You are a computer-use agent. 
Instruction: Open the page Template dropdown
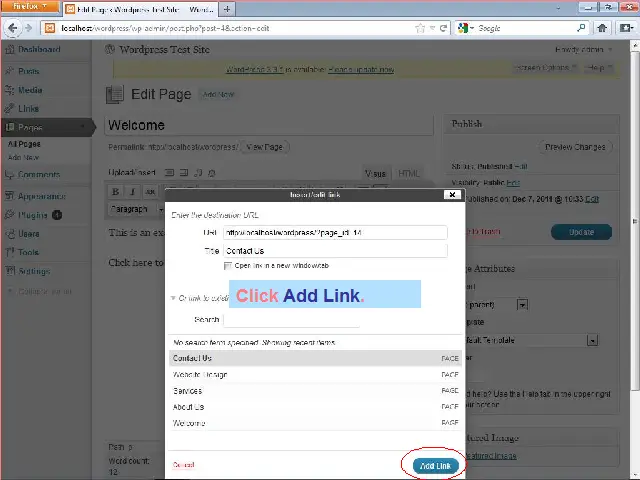592,340
